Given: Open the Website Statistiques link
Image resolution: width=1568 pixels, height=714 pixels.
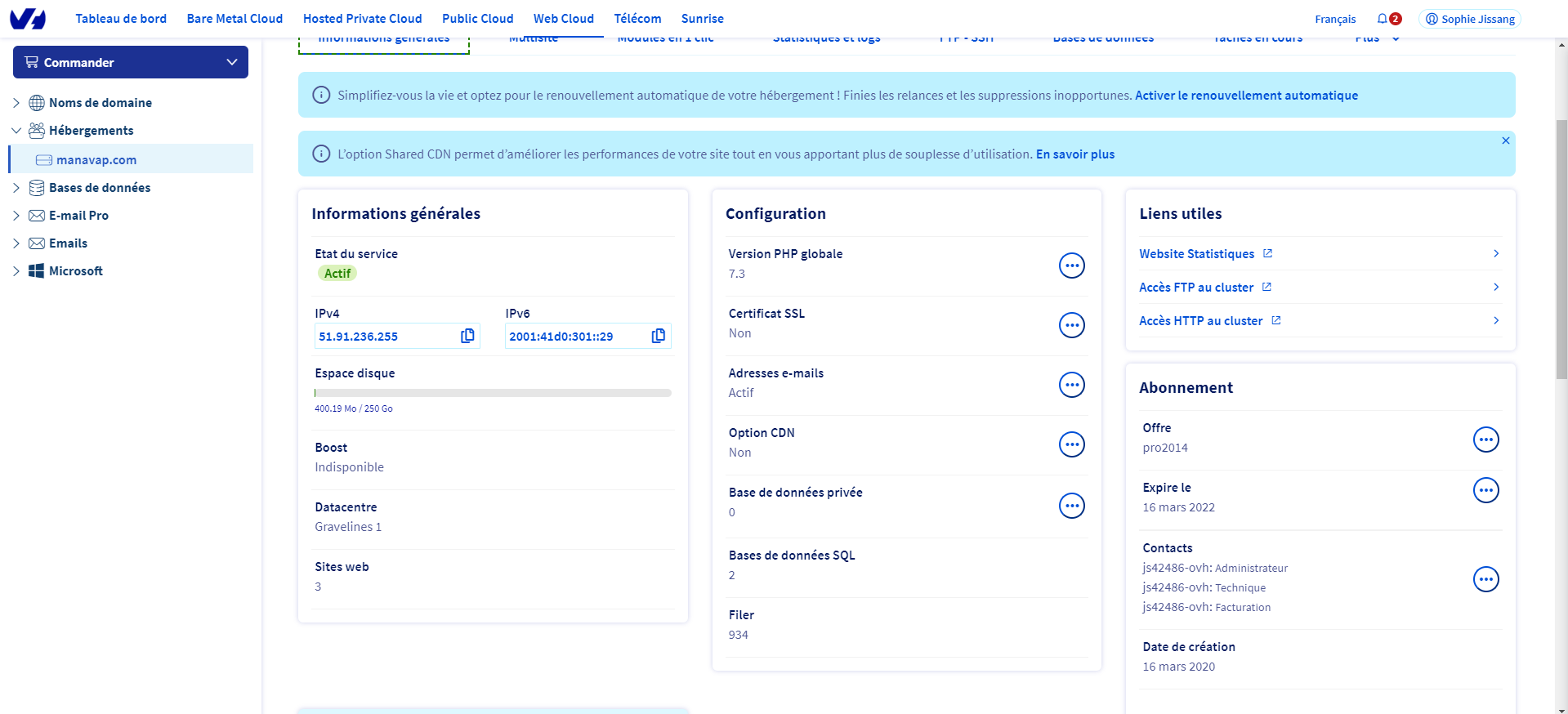Looking at the screenshot, I should tap(1196, 254).
